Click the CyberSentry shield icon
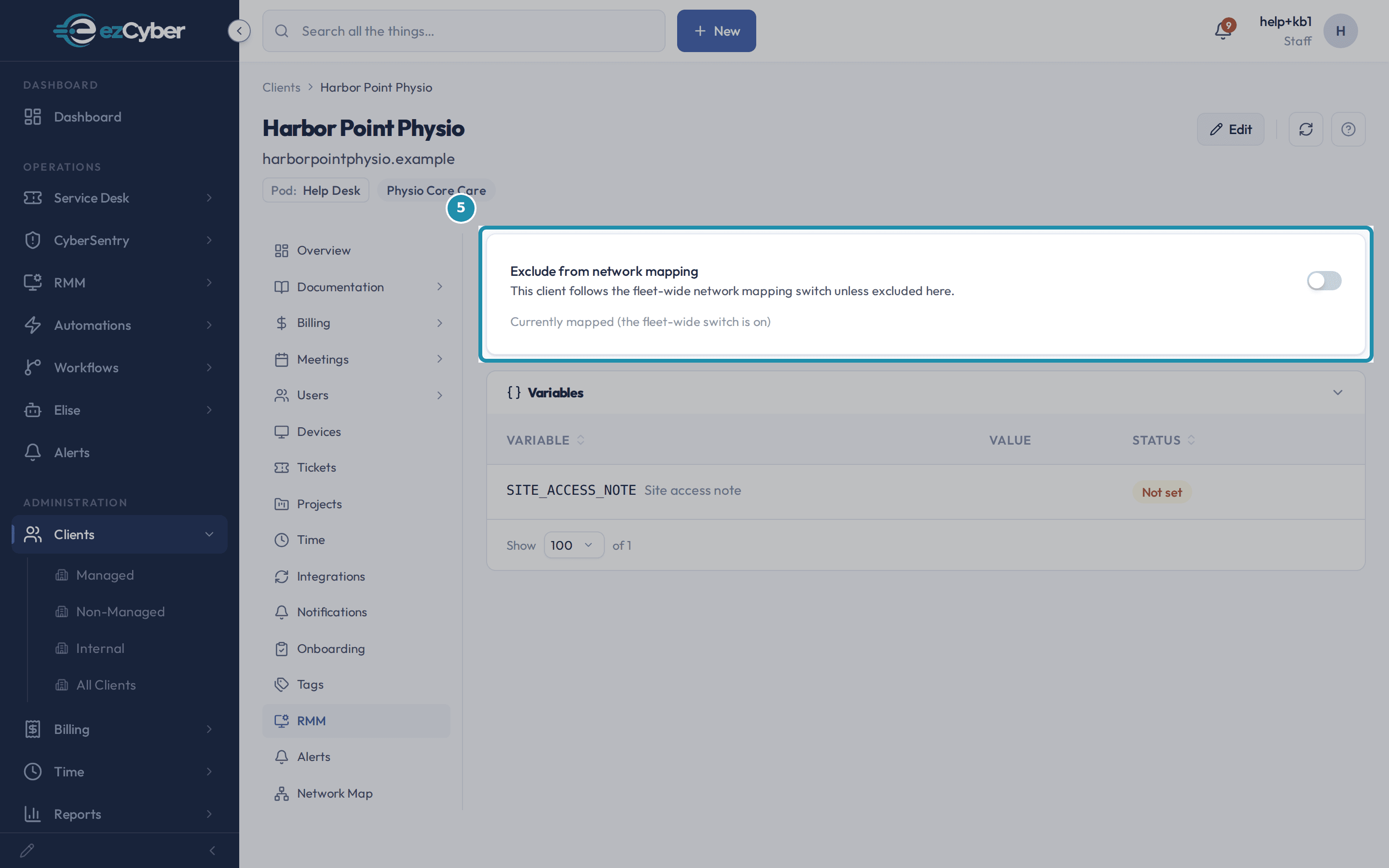The height and width of the screenshot is (868, 1389). (x=33, y=240)
